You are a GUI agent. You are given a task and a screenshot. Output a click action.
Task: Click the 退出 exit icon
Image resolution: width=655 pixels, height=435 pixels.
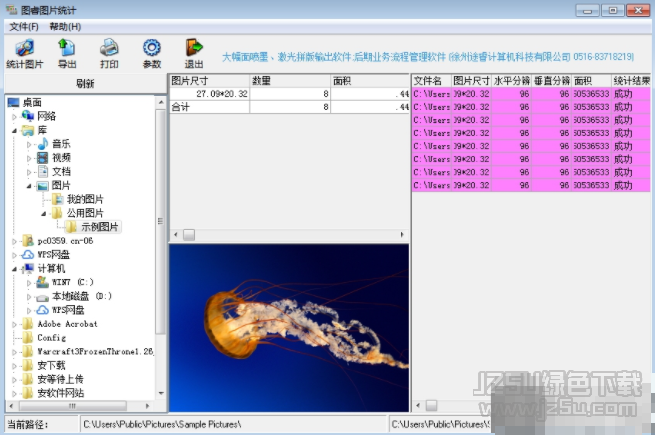coord(194,48)
